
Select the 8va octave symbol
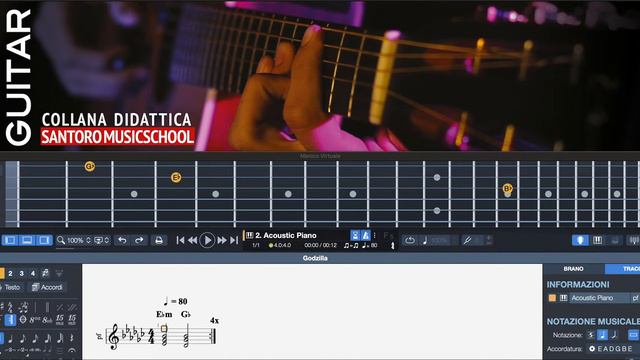point(35,320)
